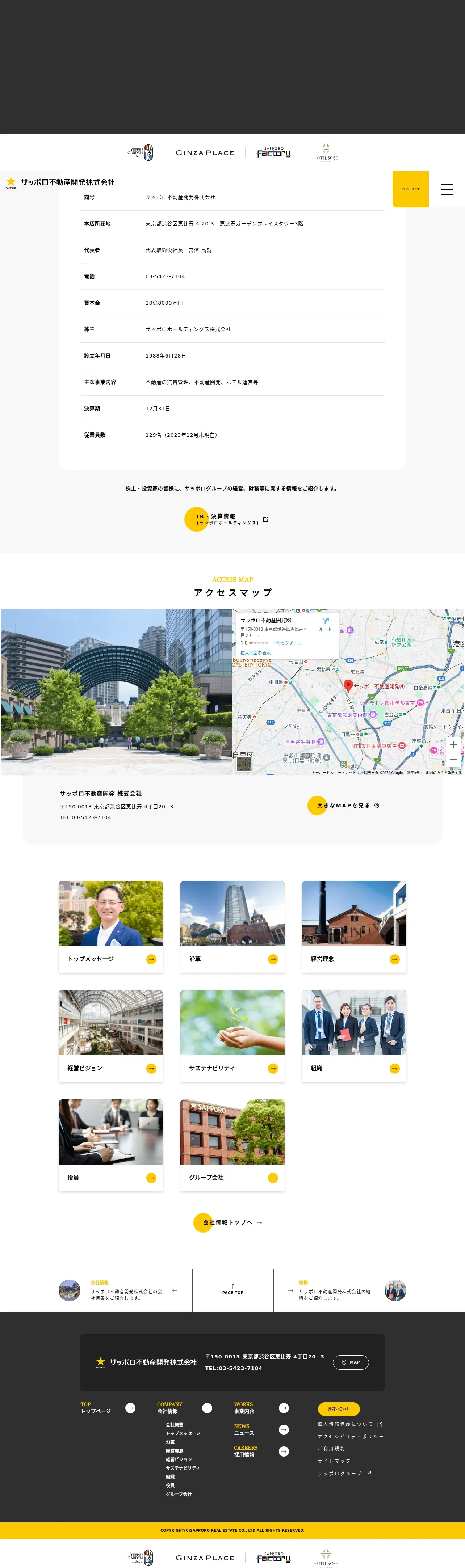Open the 経営ビジョン card arrow
The width and height of the screenshot is (465, 1568).
[151, 1068]
